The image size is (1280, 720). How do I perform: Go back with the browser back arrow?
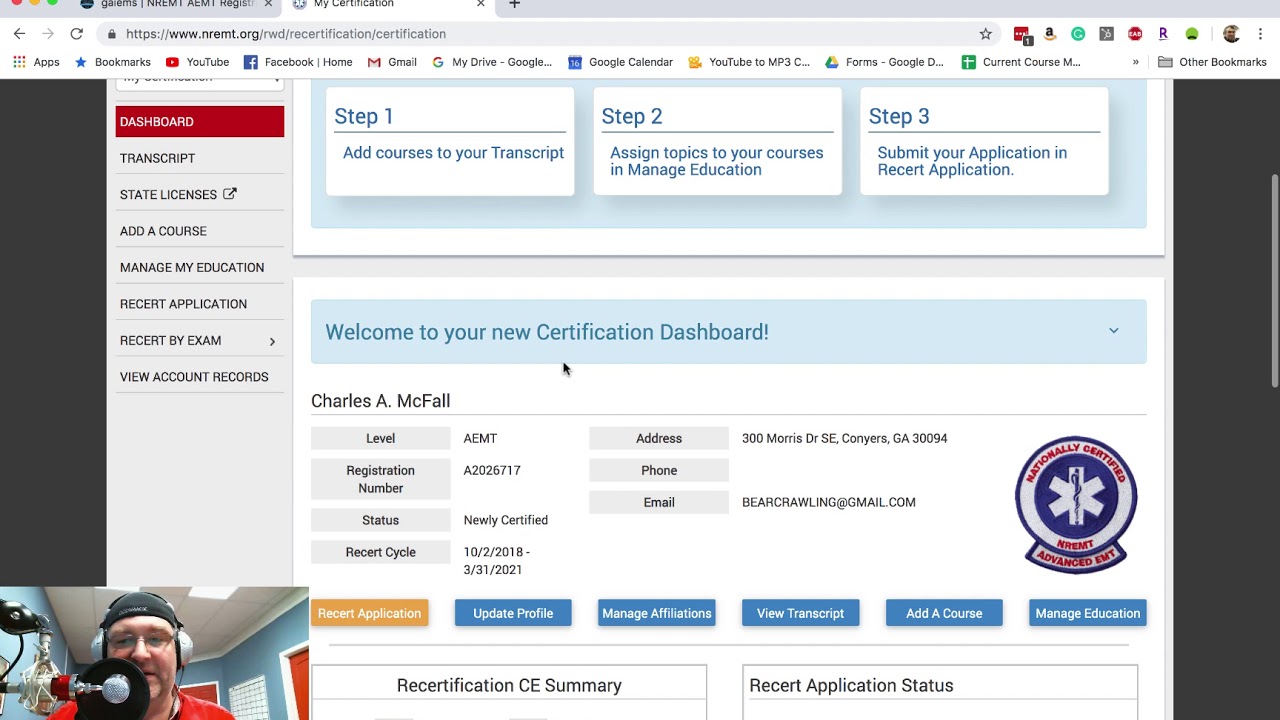[19, 34]
